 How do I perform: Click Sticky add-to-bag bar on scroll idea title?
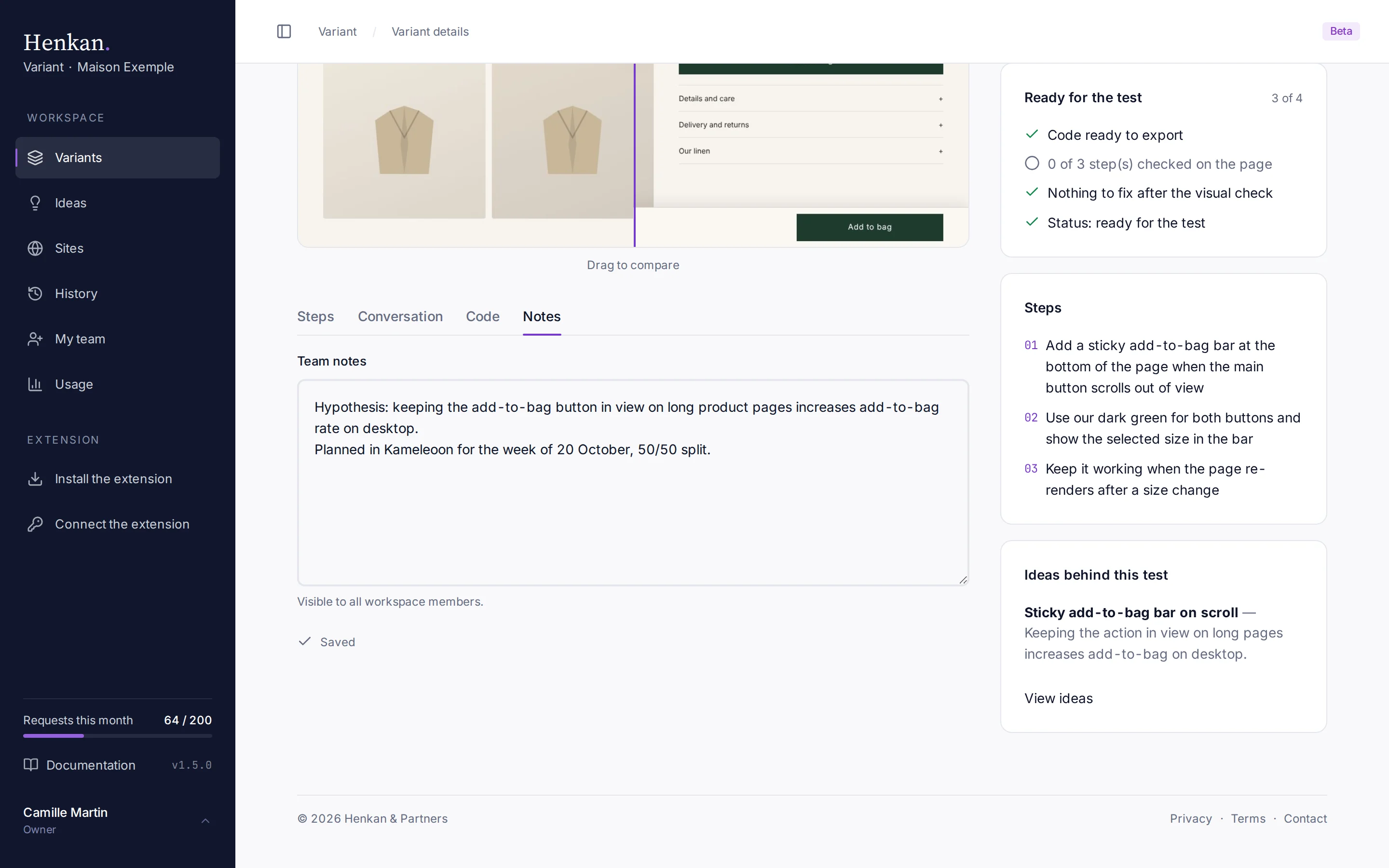1130,612
